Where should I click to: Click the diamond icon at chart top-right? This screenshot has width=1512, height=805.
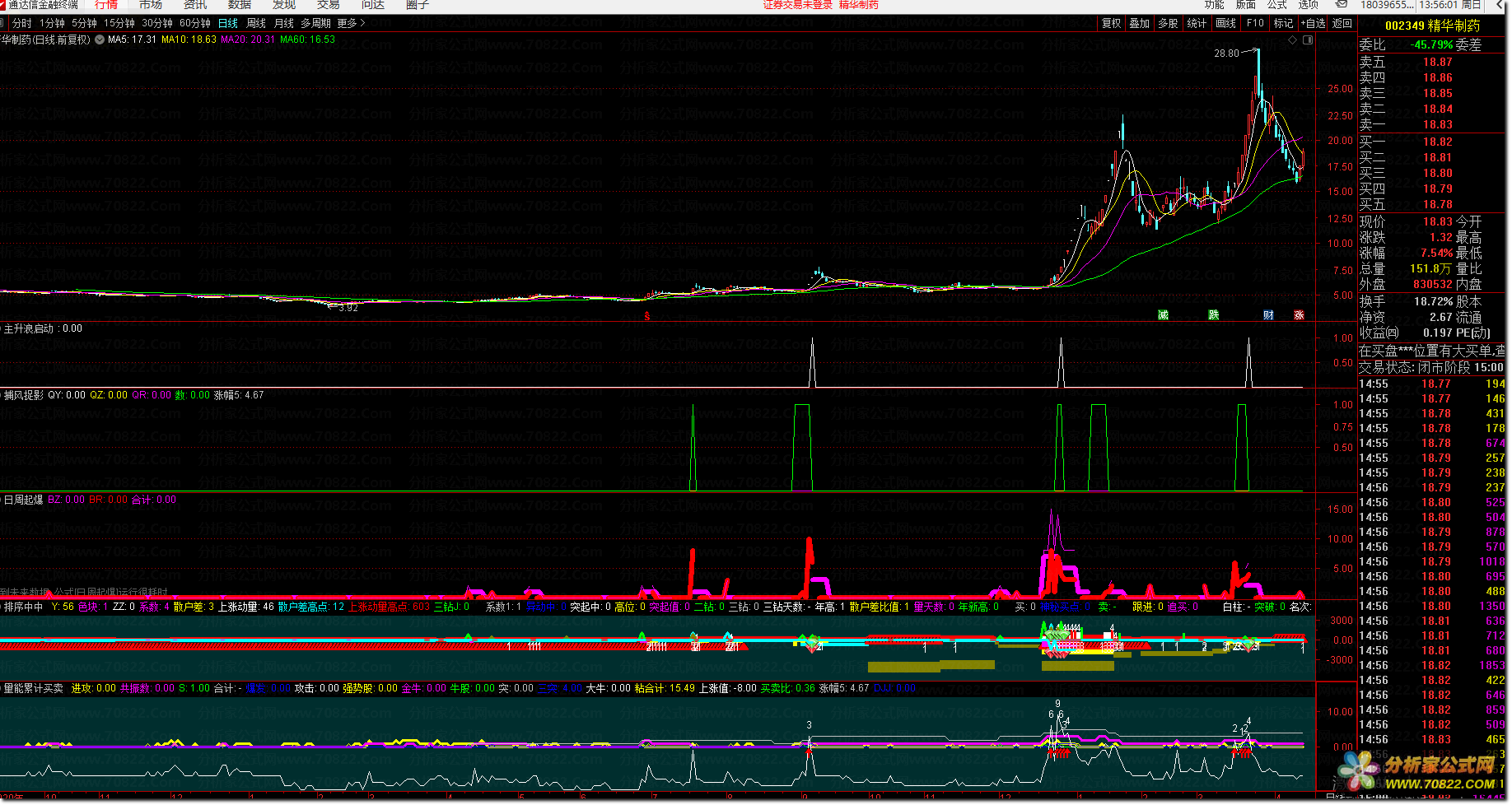1292,40
